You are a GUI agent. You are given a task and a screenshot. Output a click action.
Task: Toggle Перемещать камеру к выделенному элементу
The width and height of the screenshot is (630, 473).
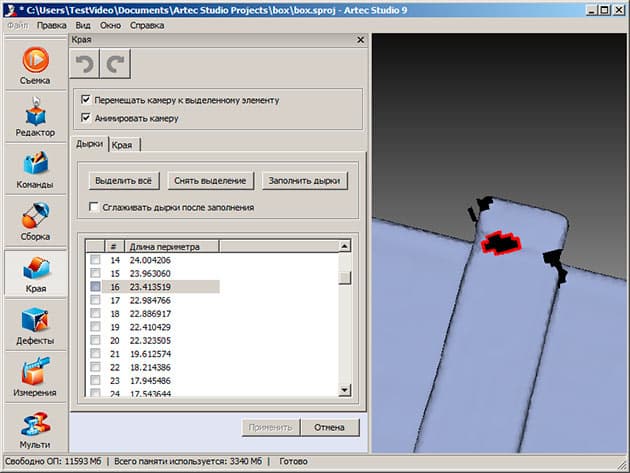pyautogui.click(x=86, y=99)
